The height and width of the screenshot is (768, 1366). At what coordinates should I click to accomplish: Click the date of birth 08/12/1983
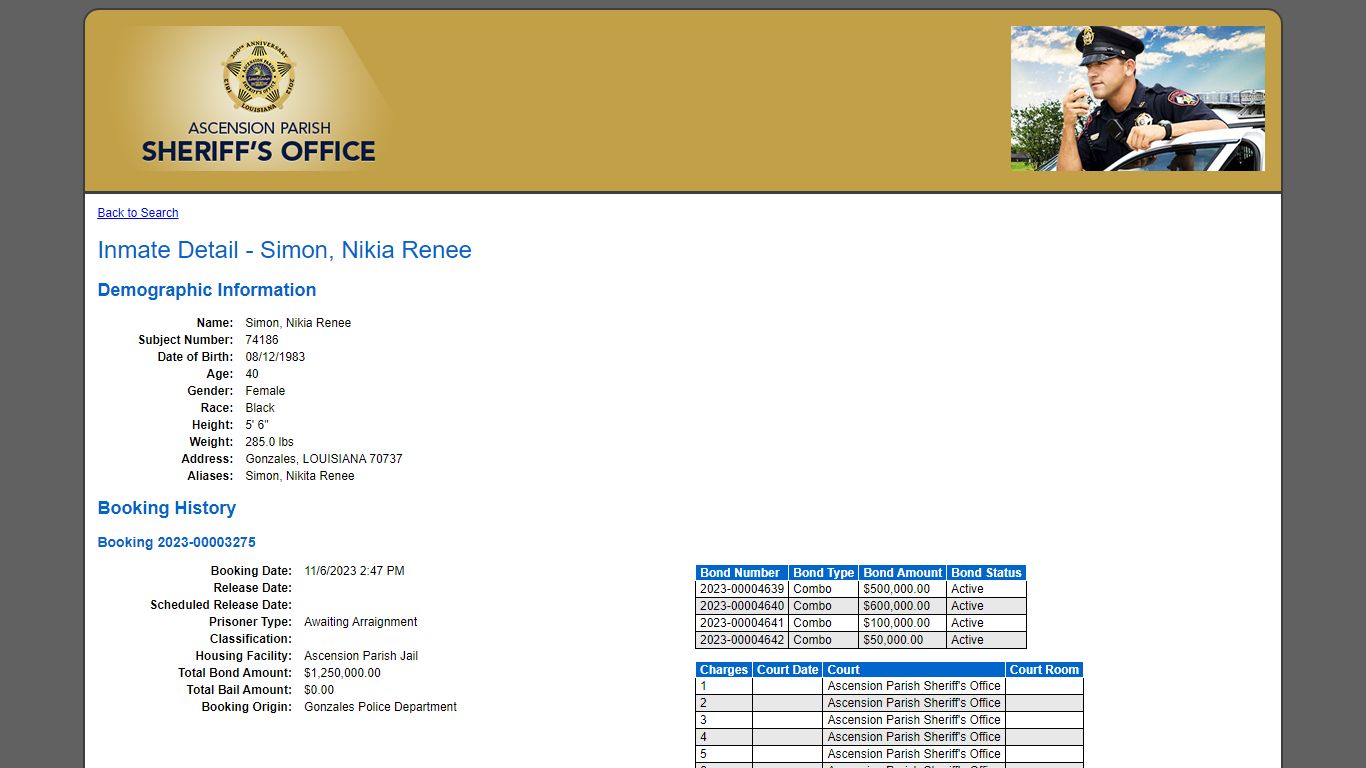click(x=276, y=357)
